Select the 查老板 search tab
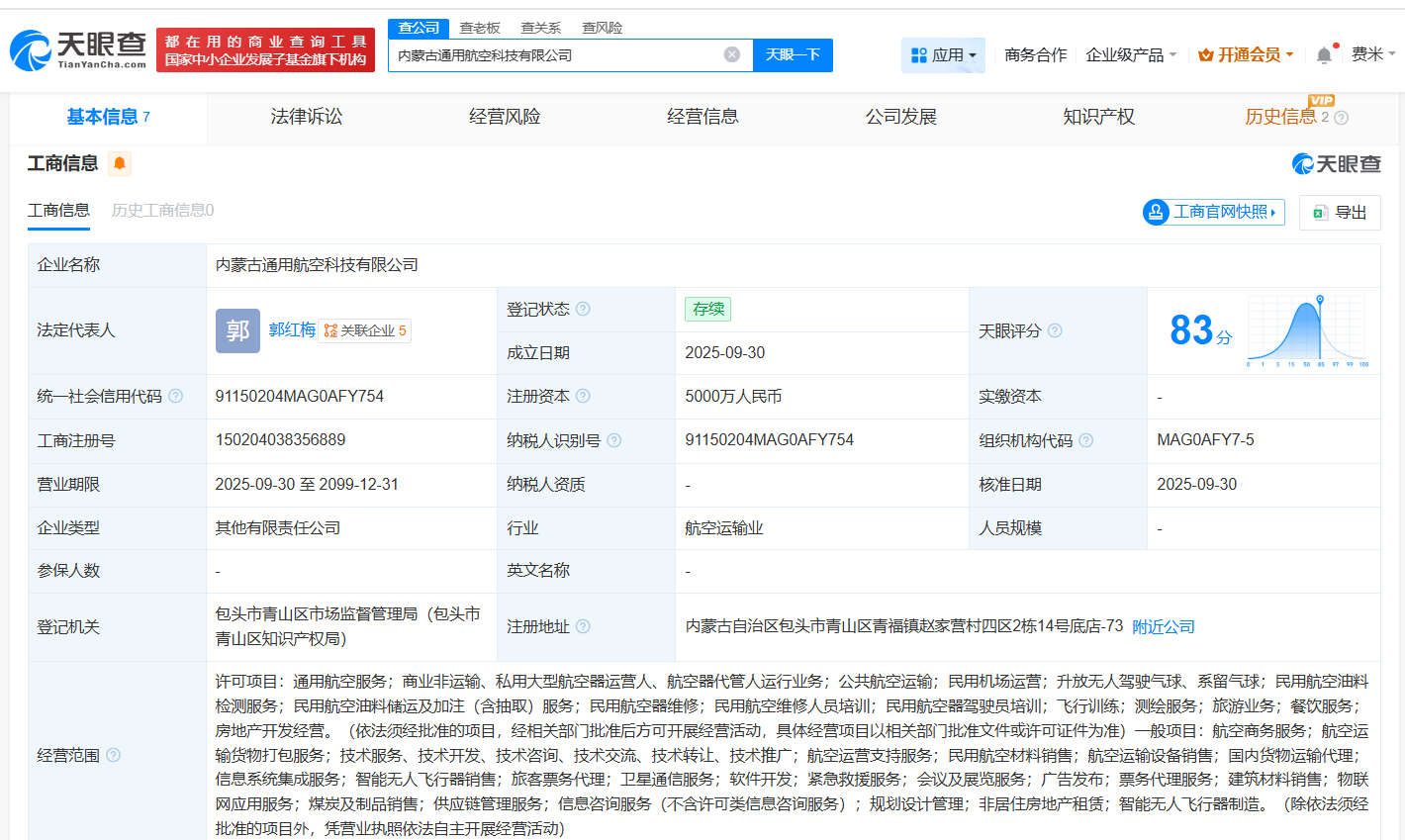The height and width of the screenshot is (840, 1405). pos(478,28)
